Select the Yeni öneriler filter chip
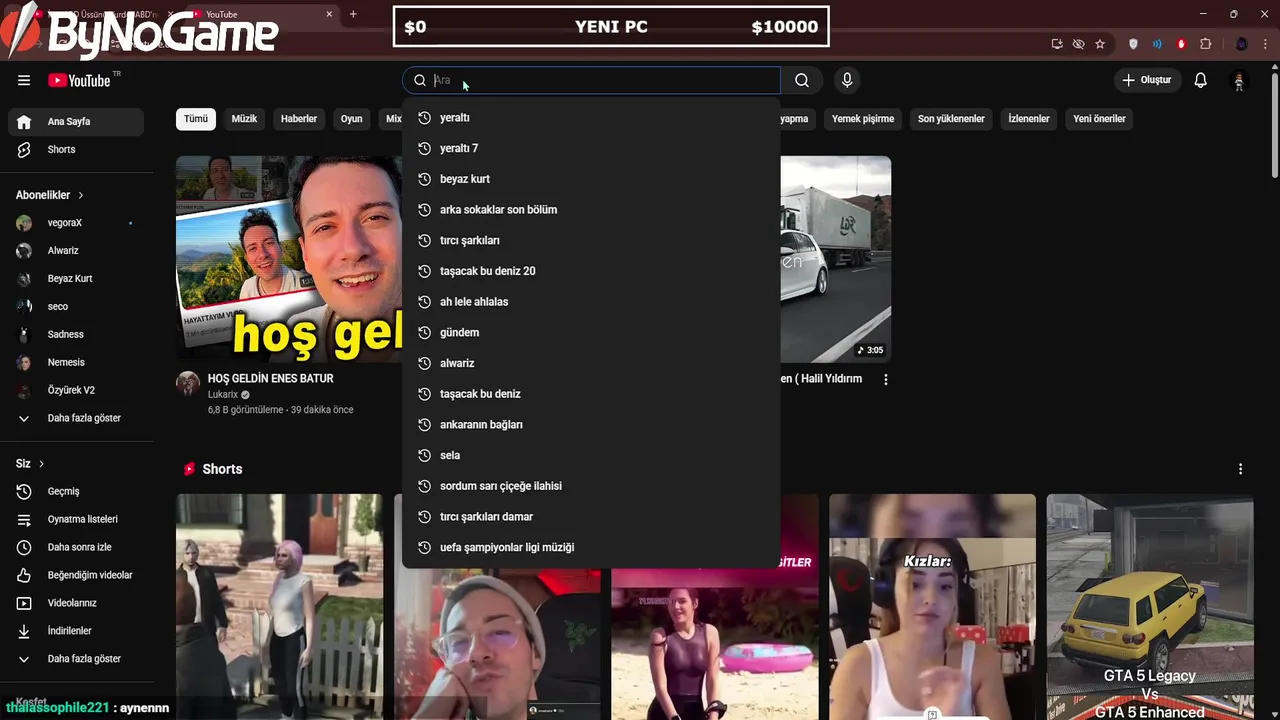Image resolution: width=1280 pixels, height=720 pixels. [1099, 119]
